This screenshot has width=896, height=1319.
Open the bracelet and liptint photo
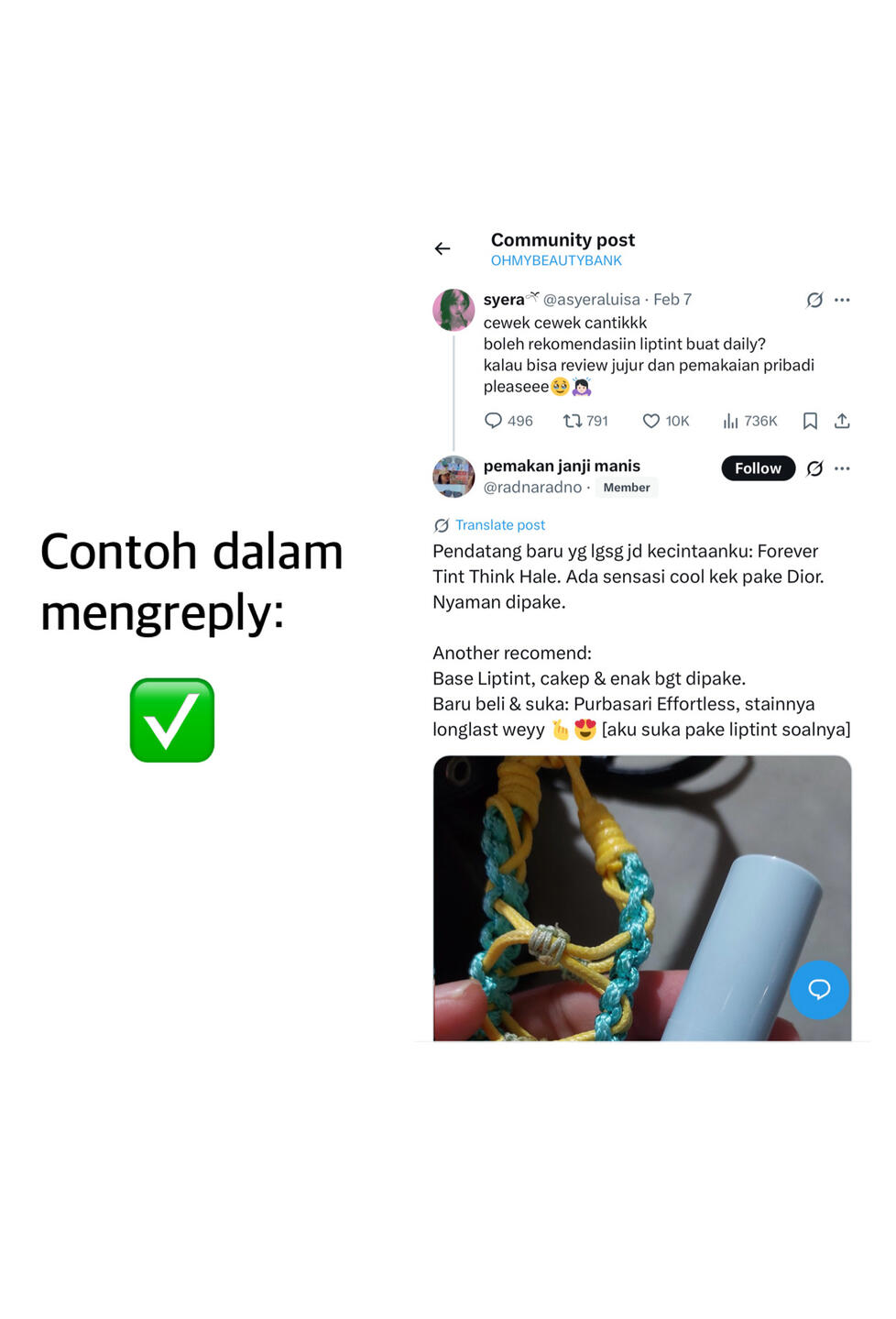[642, 898]
